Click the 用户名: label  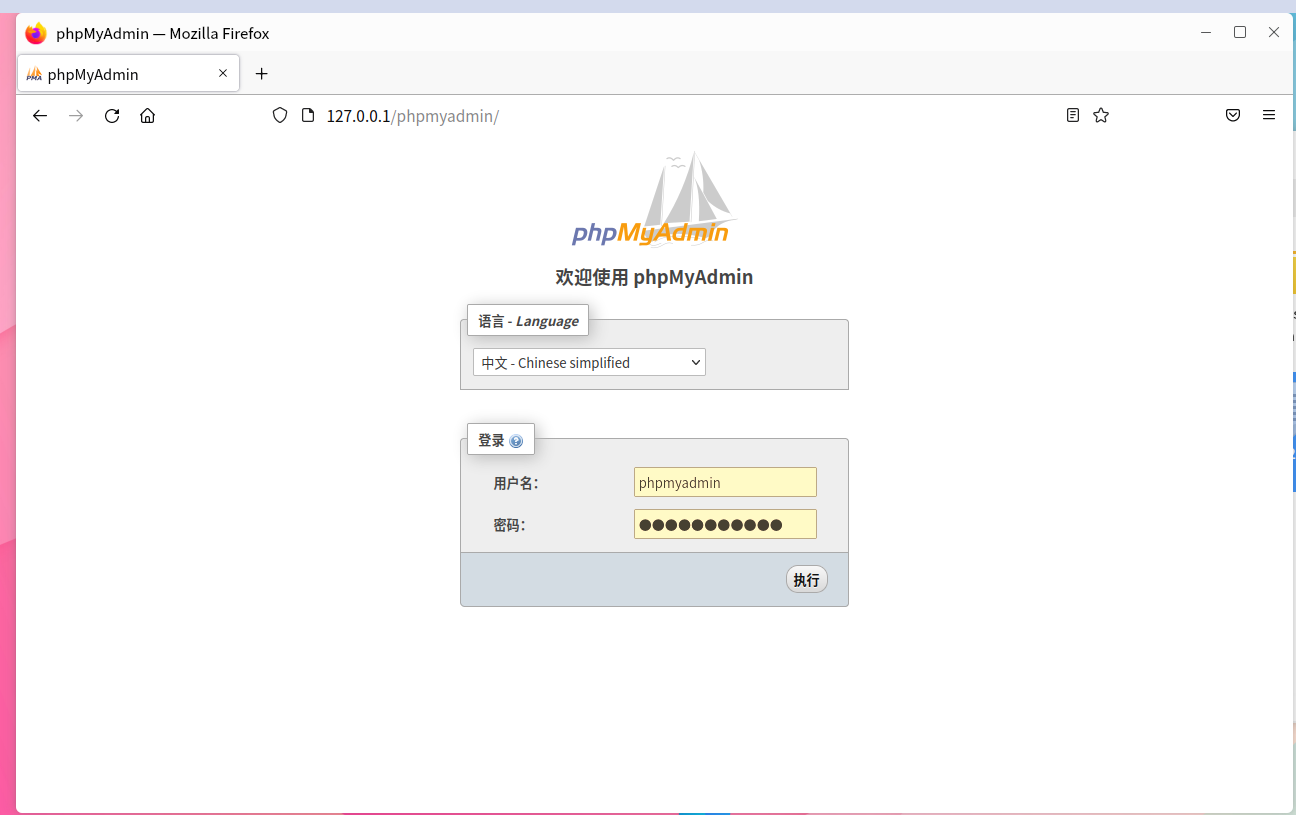516,483
